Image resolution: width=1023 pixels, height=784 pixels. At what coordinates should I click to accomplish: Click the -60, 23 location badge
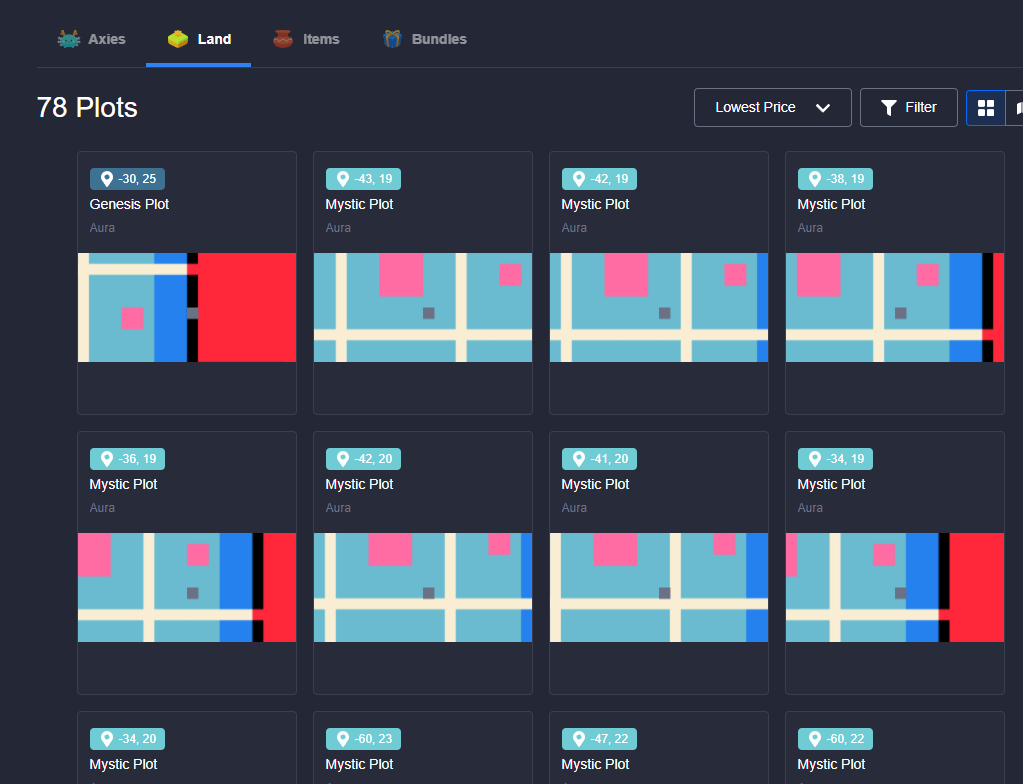coord(363,738)
